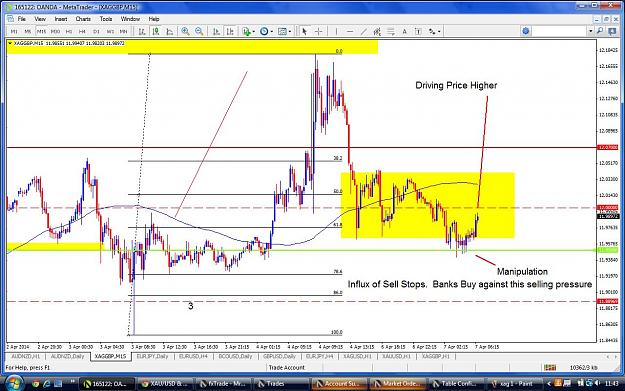Toggle chart auto scroll icon
625x391 pixels.
216,31
